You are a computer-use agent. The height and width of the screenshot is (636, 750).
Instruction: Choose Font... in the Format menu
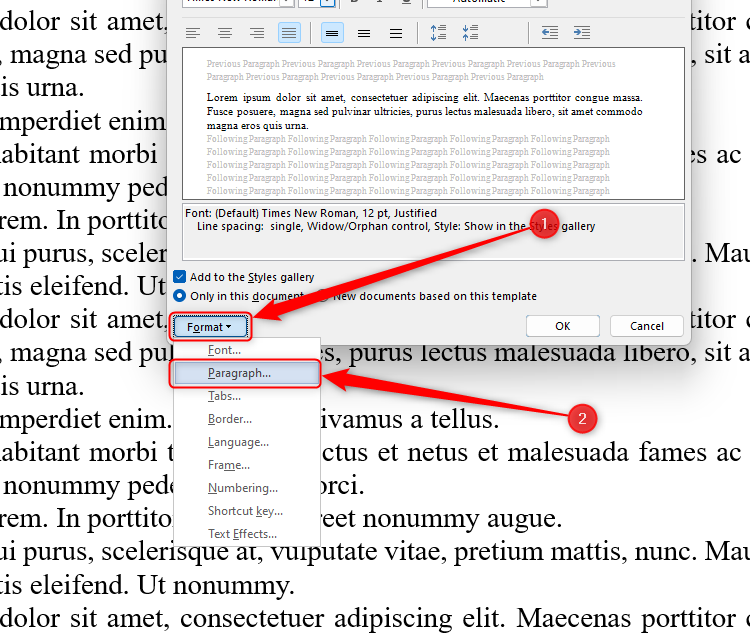click(x=223, y=350)
